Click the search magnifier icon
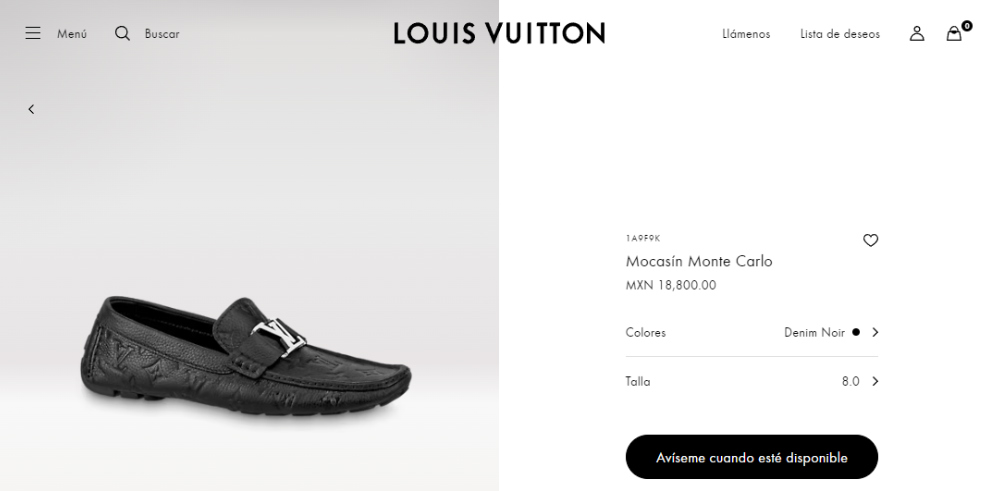Screen dimensions: 1000x491 [x=122, y=33]
